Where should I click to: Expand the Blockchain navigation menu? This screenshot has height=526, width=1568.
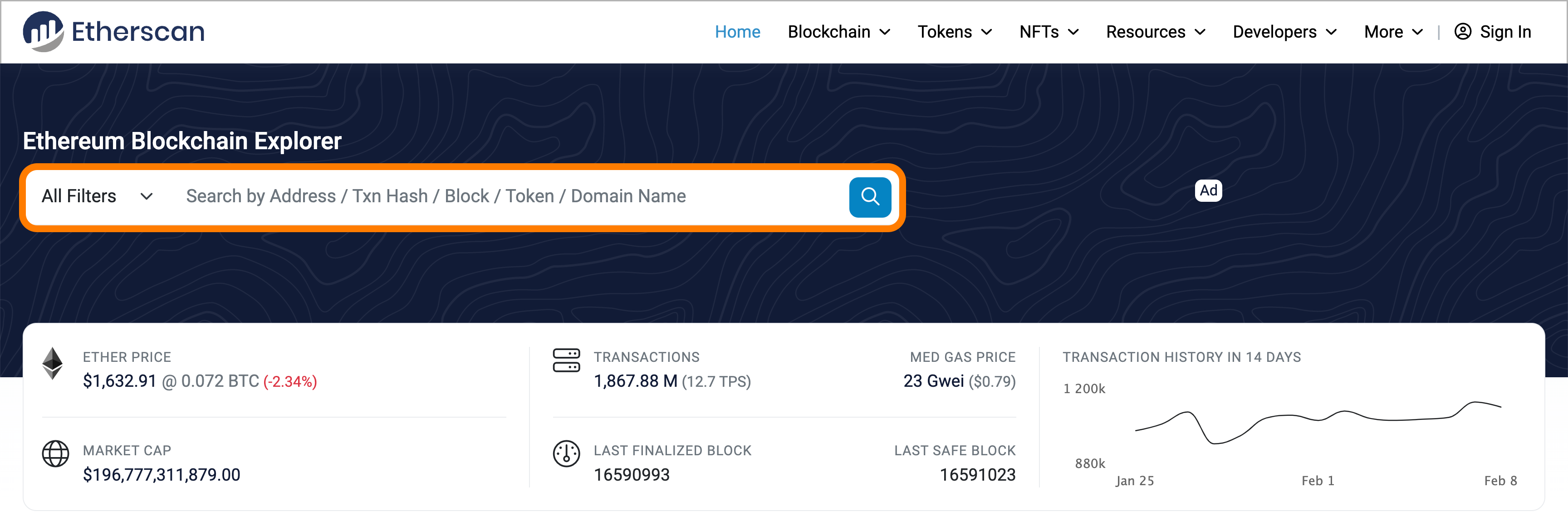[x=839, y=32]
